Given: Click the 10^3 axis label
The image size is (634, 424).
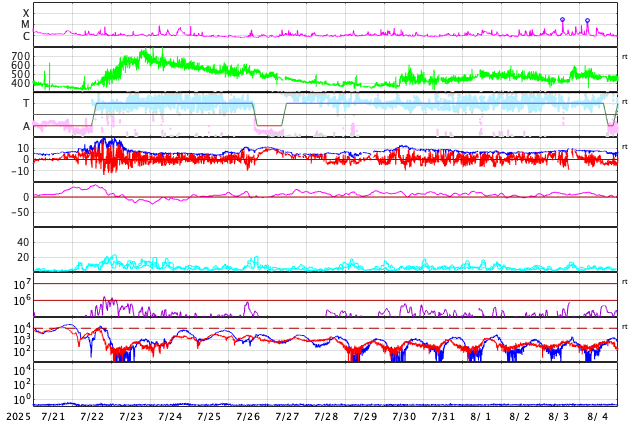Looking at the screenshot, I should click(x=22, y=340).
